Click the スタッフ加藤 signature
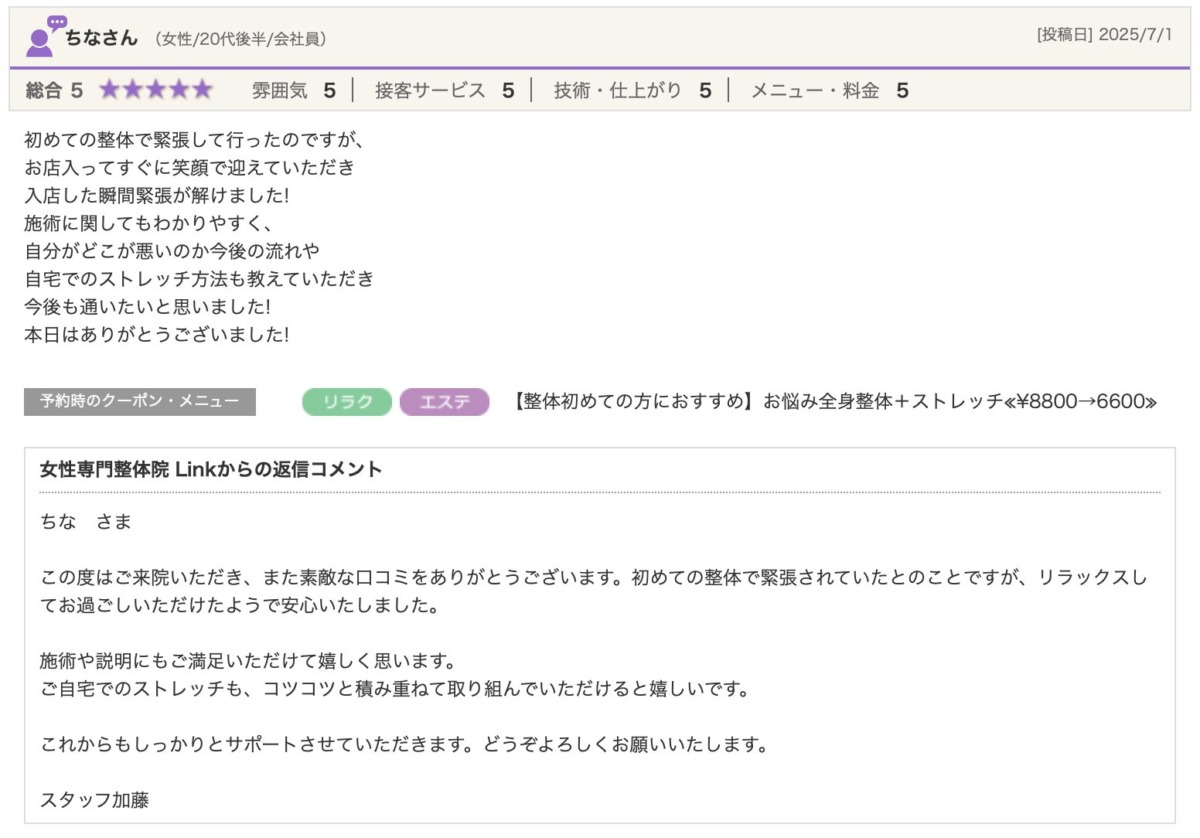Viewport: 1200px width, 838px height. tap(95, 799)
